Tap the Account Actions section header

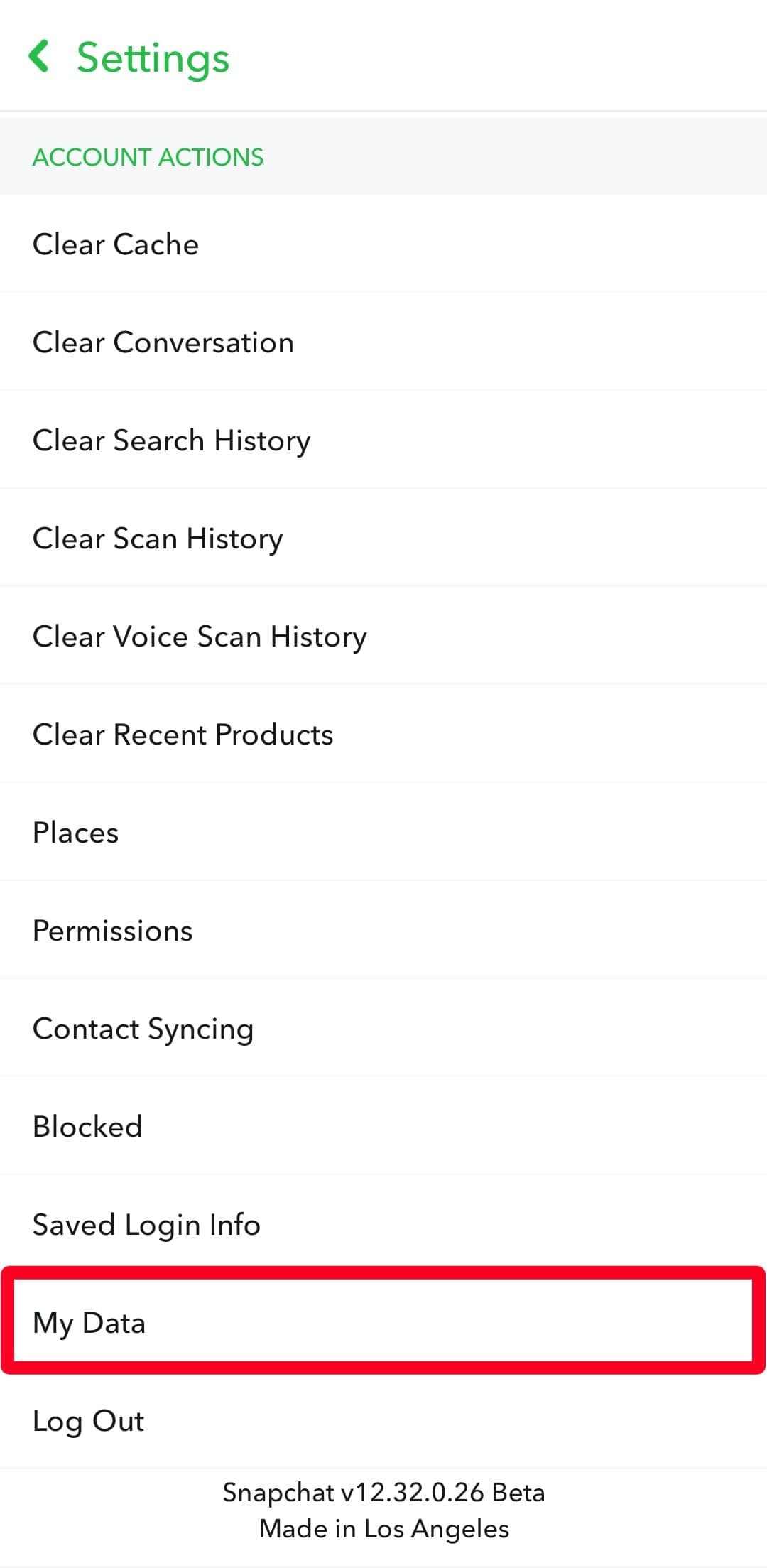pos(148,157)
